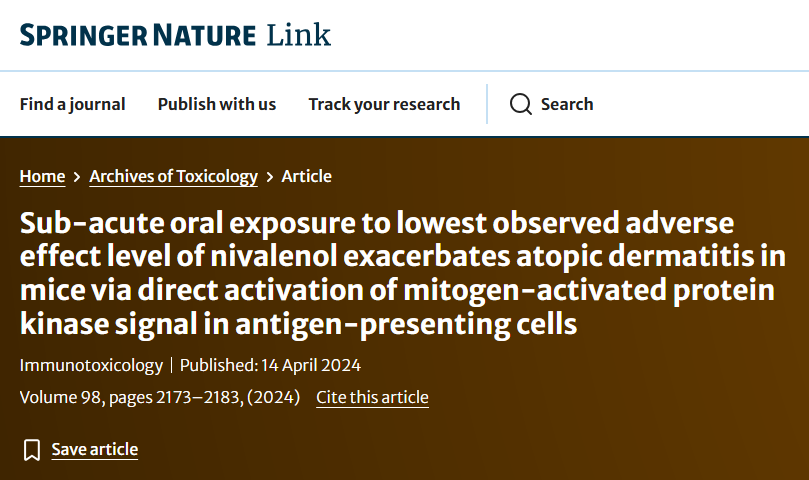This screenshot has height=480, width=809.
Task: Click the magnifying glass search icon
Action: pyautogui.click(x=521, y=104)
